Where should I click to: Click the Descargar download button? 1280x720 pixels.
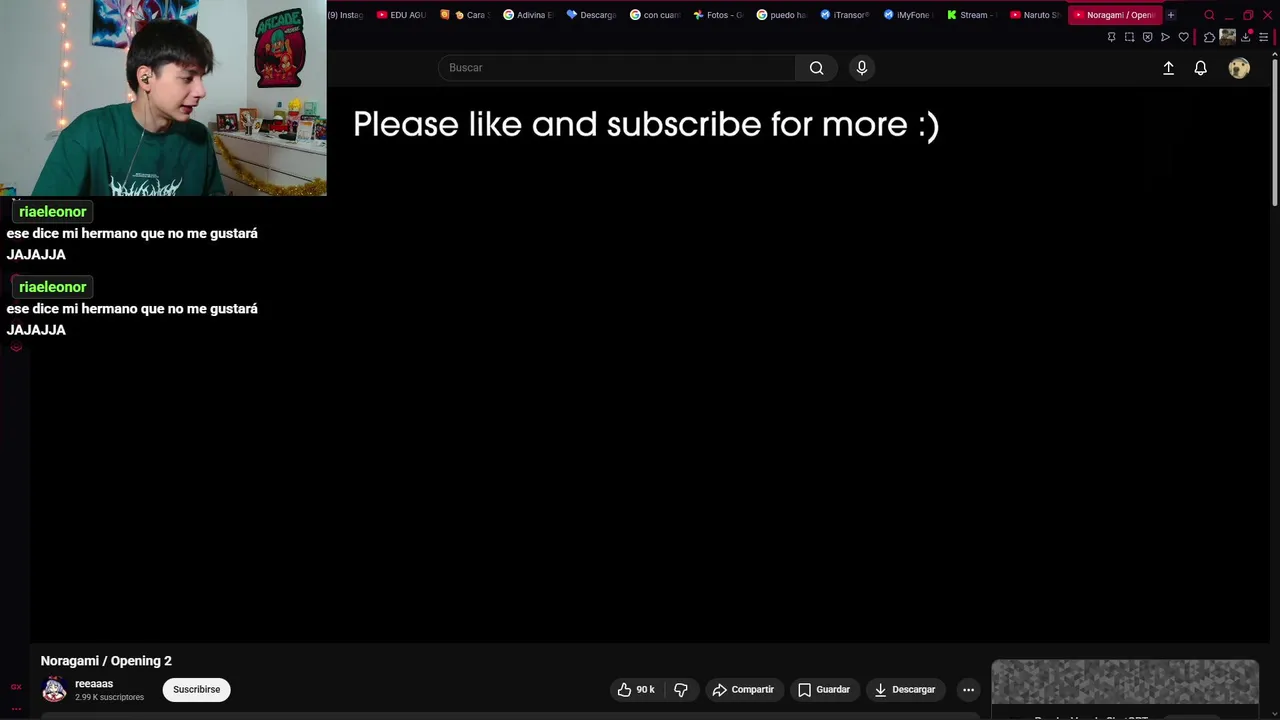[x=904, y=690]
